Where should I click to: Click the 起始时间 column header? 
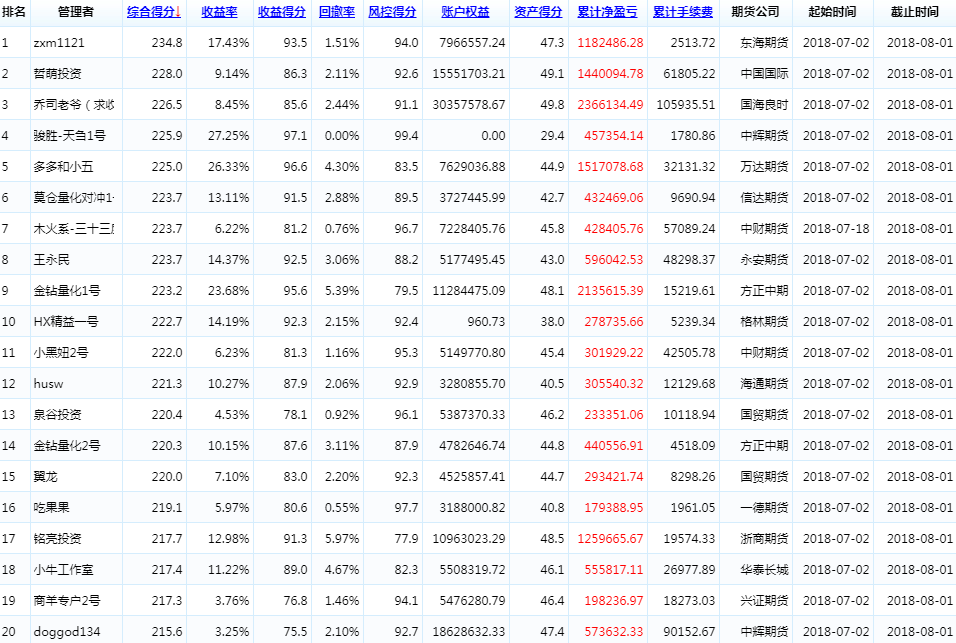click(832, 12)
